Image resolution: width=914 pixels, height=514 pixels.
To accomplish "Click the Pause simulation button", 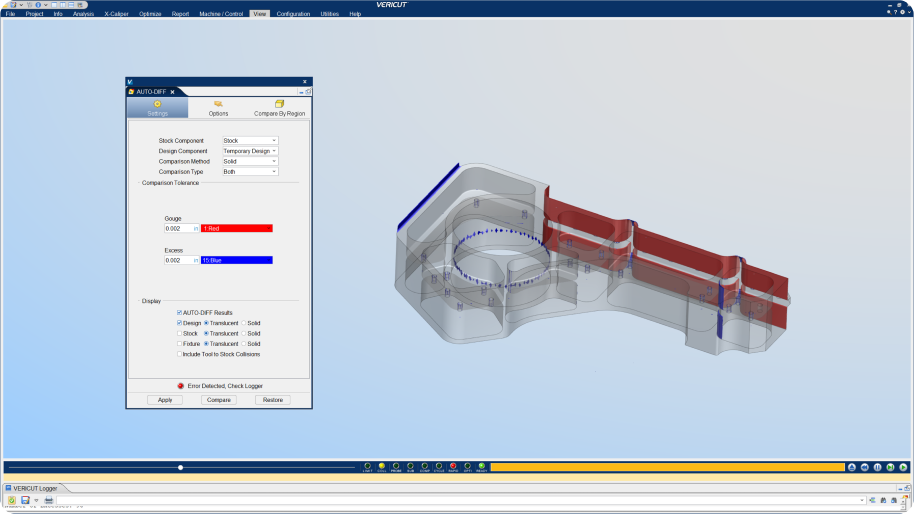I will [x=877, y=467].
